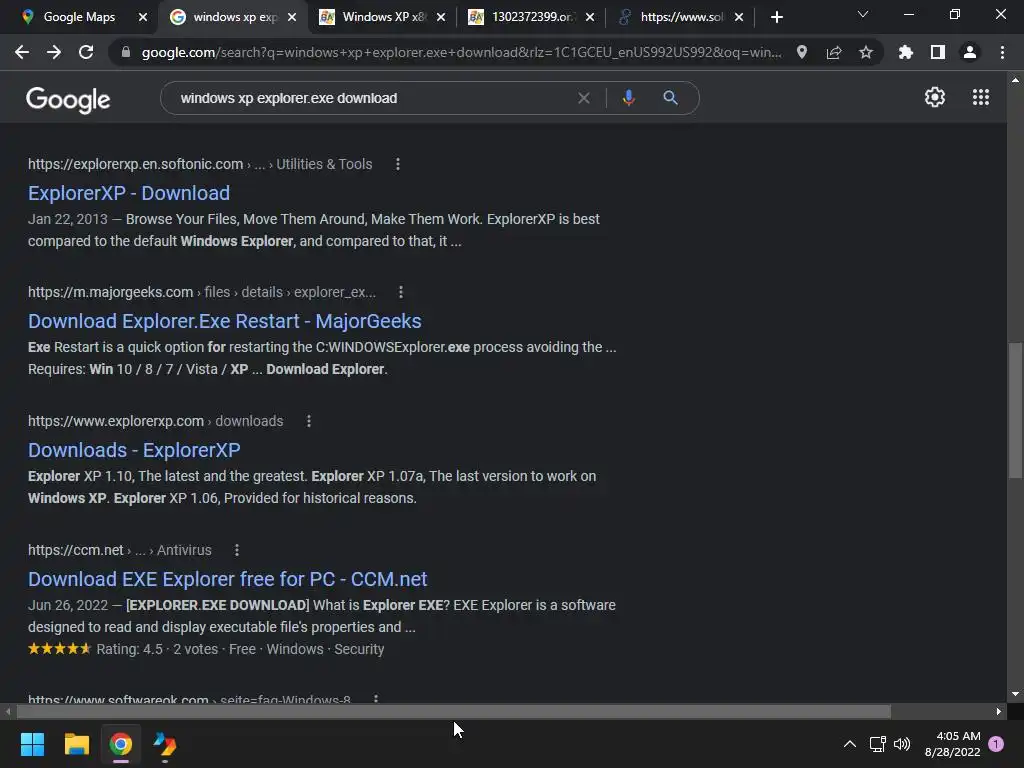This screenshot has width=1024, height=768.
Task: Open volume control tray icon
Action: (902, 744)
